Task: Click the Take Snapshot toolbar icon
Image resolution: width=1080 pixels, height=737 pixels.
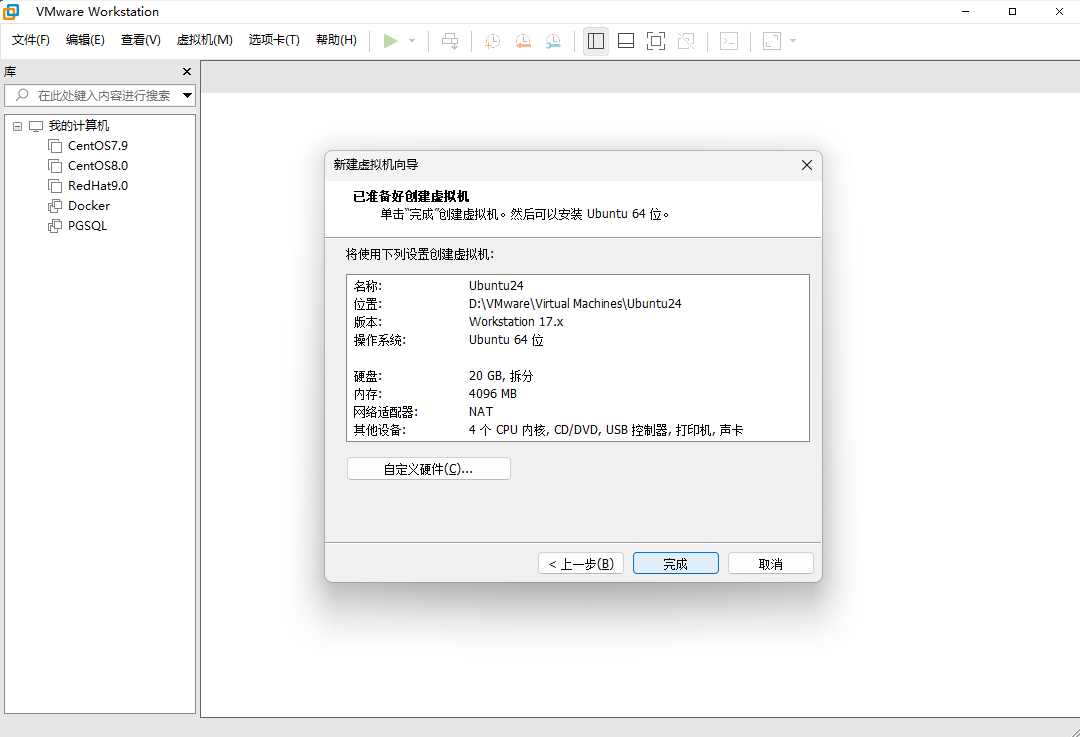Action: [x=492, y=41]
